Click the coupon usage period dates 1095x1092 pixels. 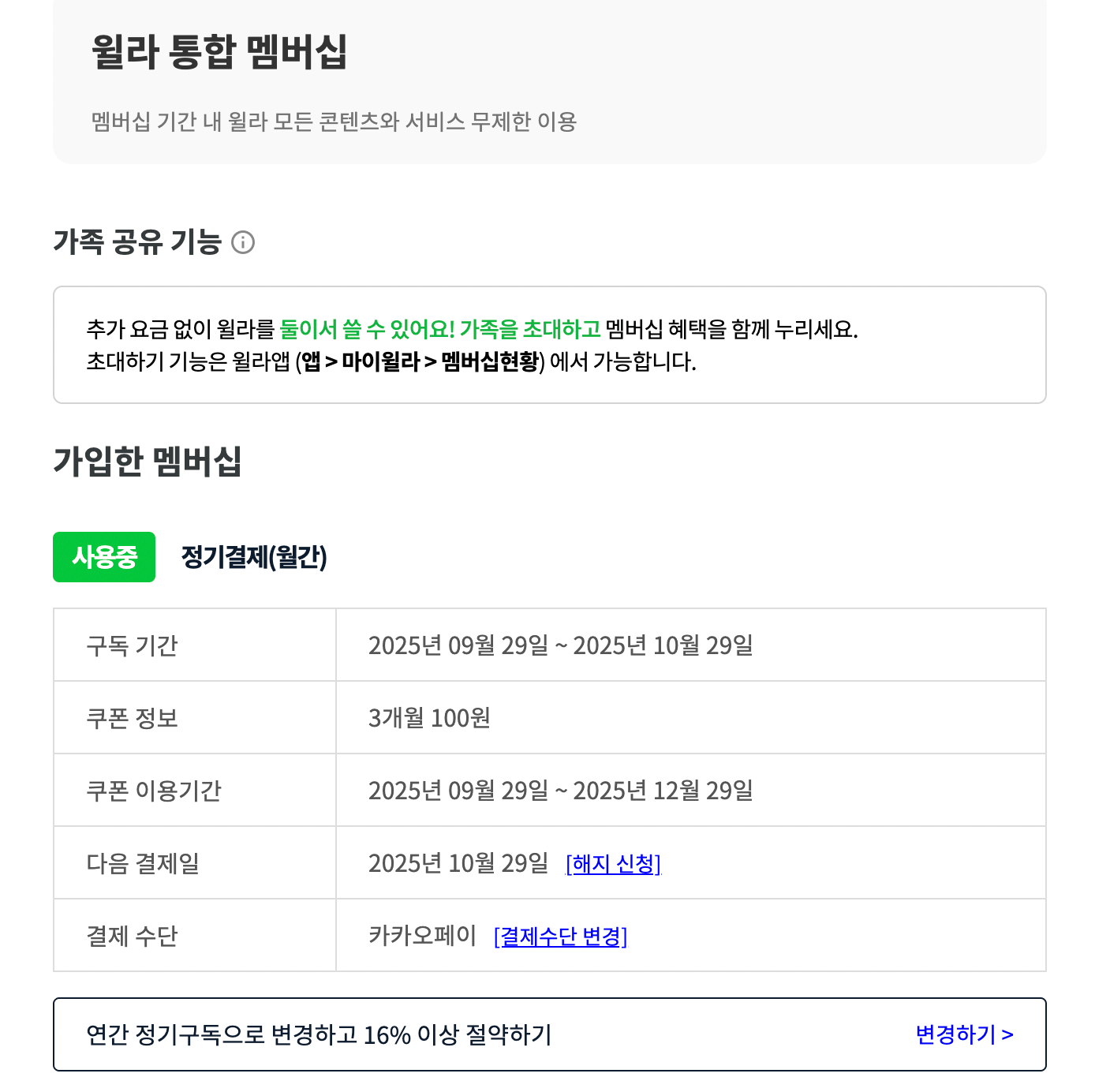point(562,790)
